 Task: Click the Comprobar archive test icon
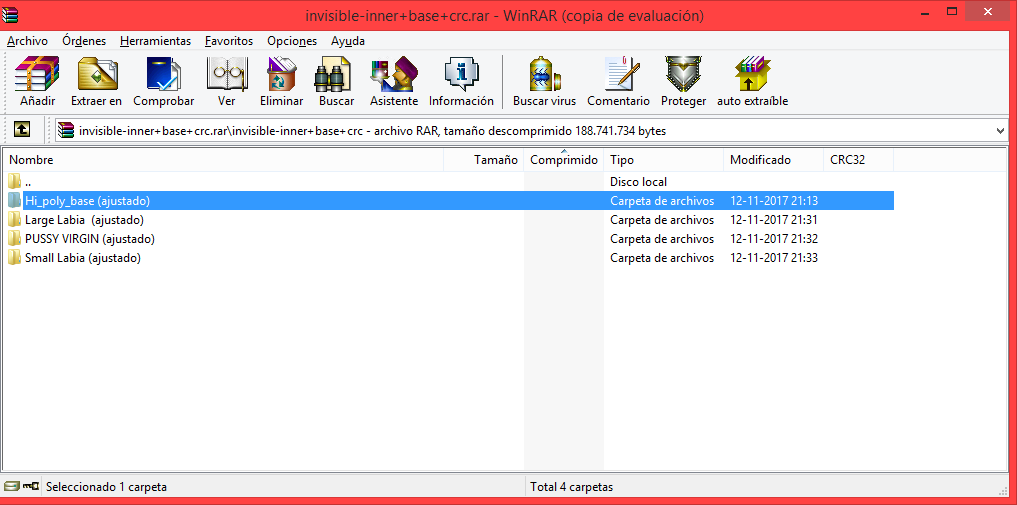pyautogui.click(x=163, y=80)
